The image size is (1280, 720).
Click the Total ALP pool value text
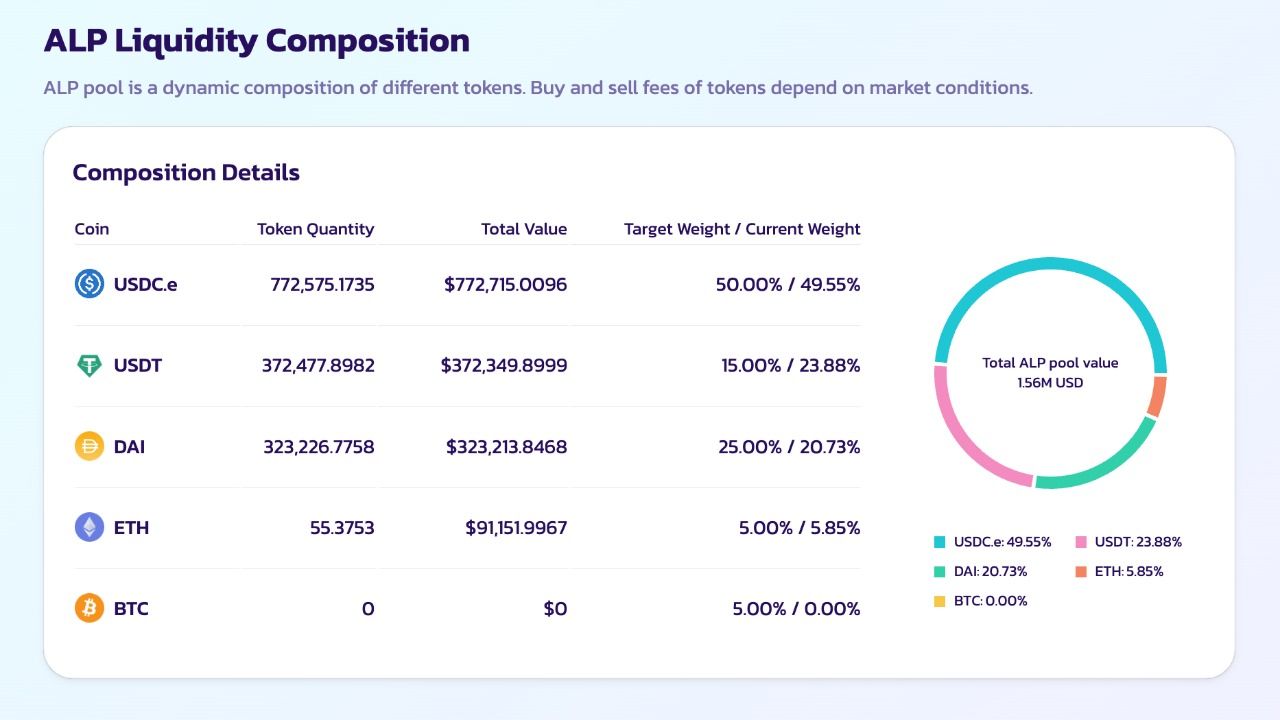1050,363
